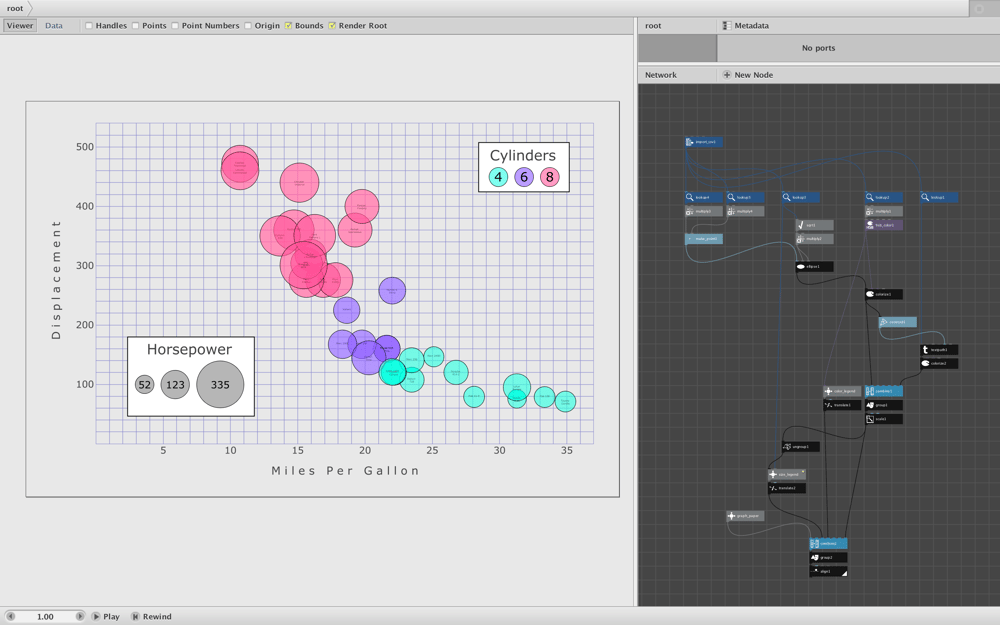This screenshot has height=625, width=1000.
Task: Select the translate2 node
Action: [786, 489]
